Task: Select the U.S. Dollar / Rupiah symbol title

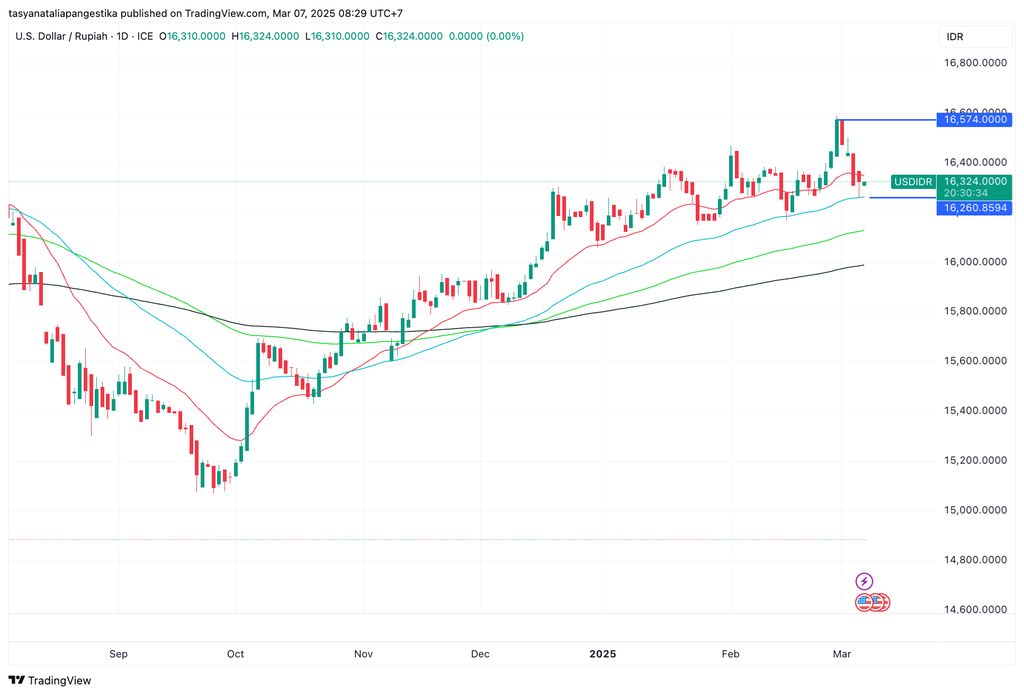Action: (x=61, y=37)
